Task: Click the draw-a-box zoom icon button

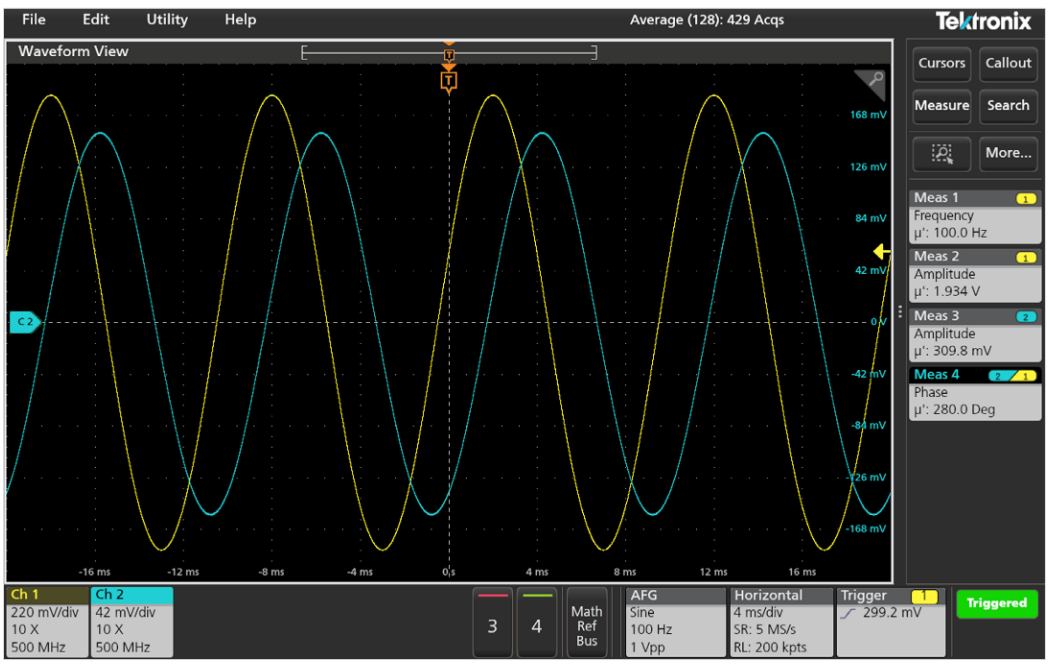Action: (x=941, y=153)
